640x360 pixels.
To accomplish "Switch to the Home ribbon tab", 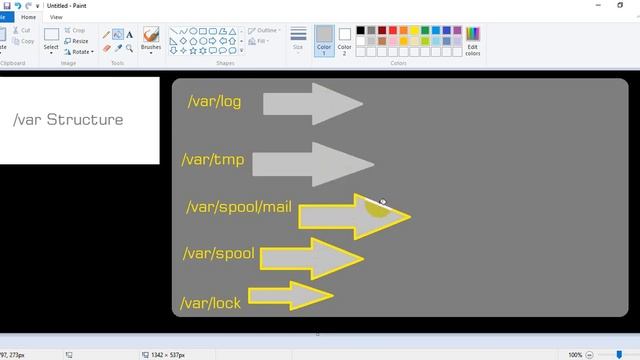I will (28, 17).
